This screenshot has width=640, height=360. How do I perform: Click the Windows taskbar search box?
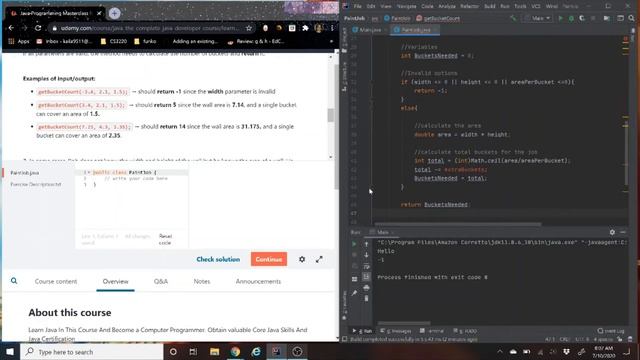(92, 351)
